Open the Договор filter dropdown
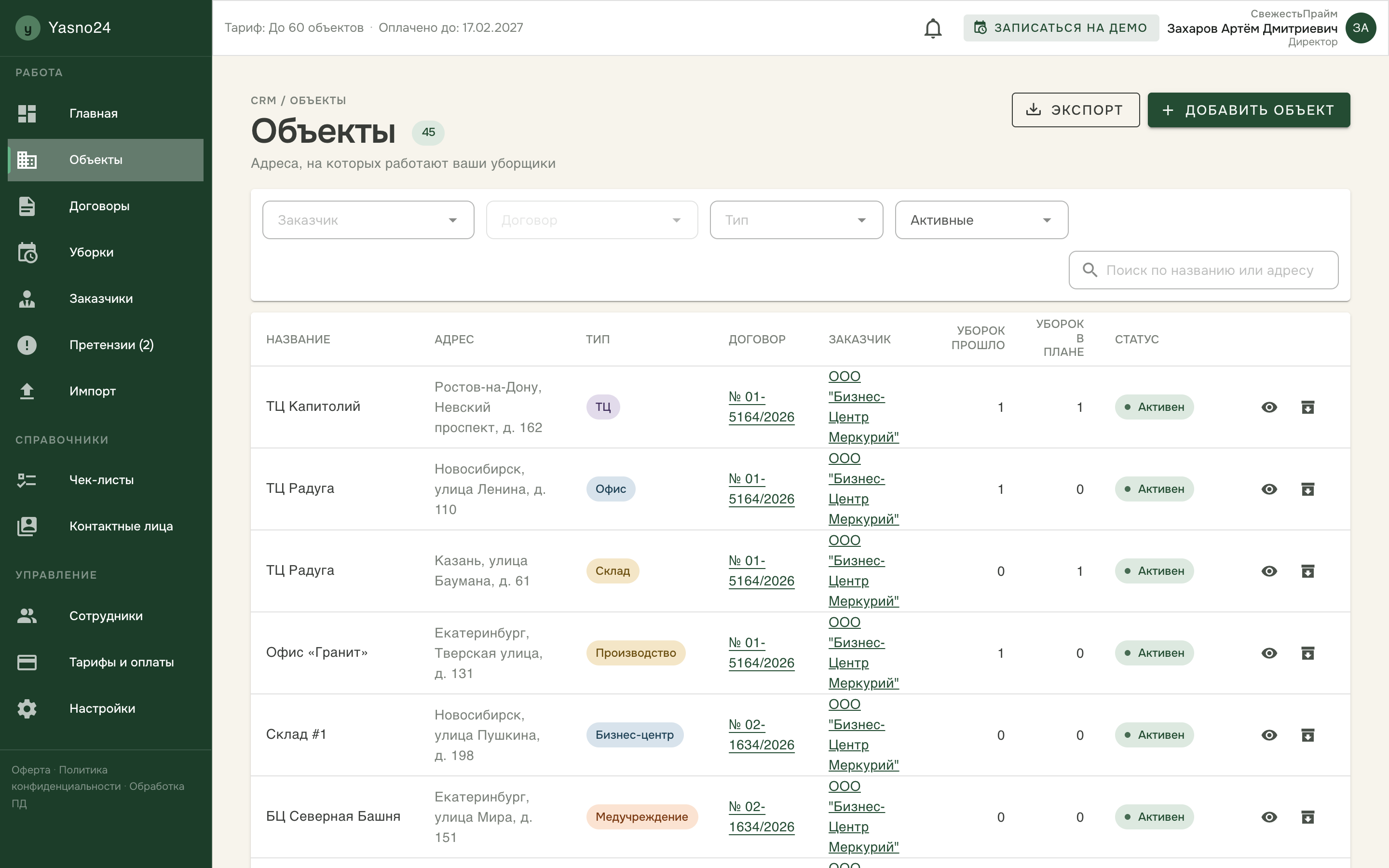The height and width of the screenshot is (868, 1389). click(x=592, y=220)
